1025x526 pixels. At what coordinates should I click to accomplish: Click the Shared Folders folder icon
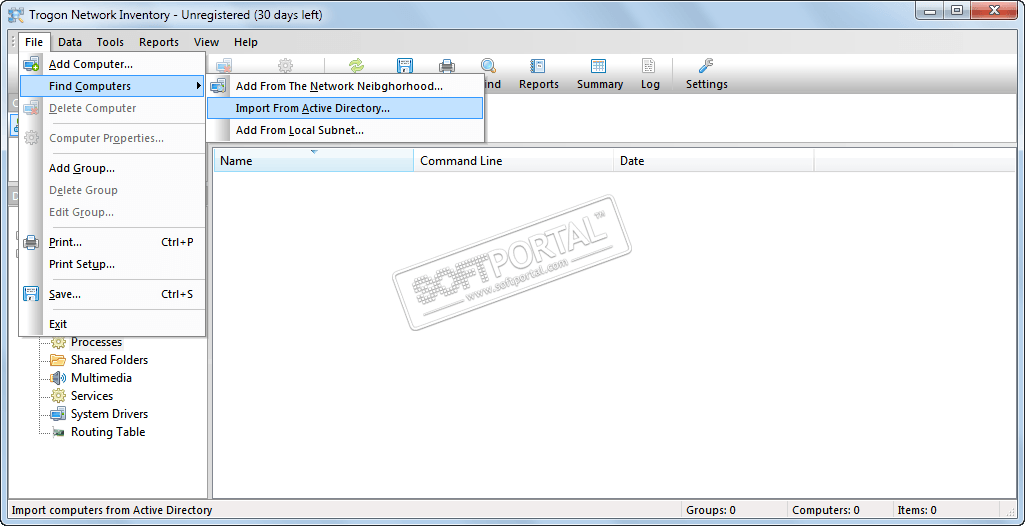(x=59, y=360)
